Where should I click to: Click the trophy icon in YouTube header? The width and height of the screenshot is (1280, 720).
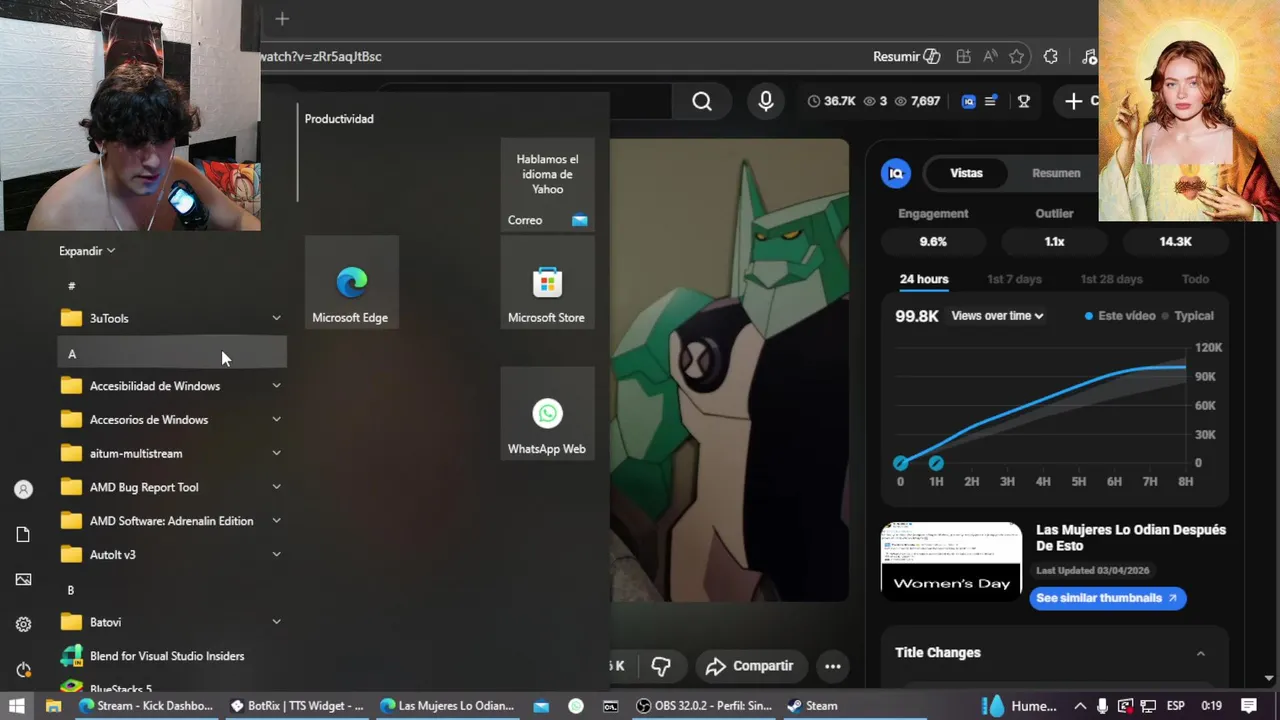(1024, 101)
